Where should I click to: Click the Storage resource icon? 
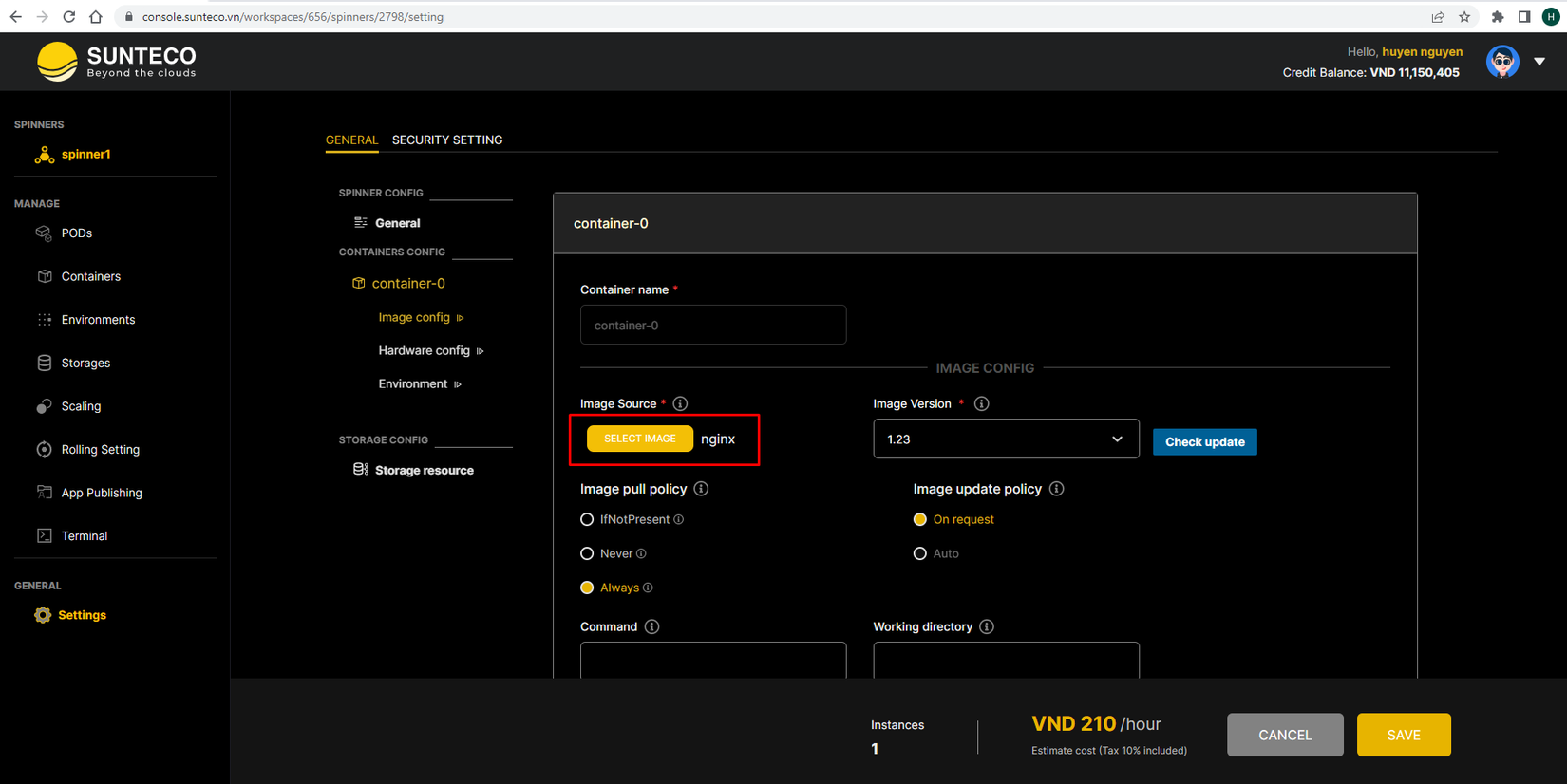pyautogui.click(x=361, y=469)
